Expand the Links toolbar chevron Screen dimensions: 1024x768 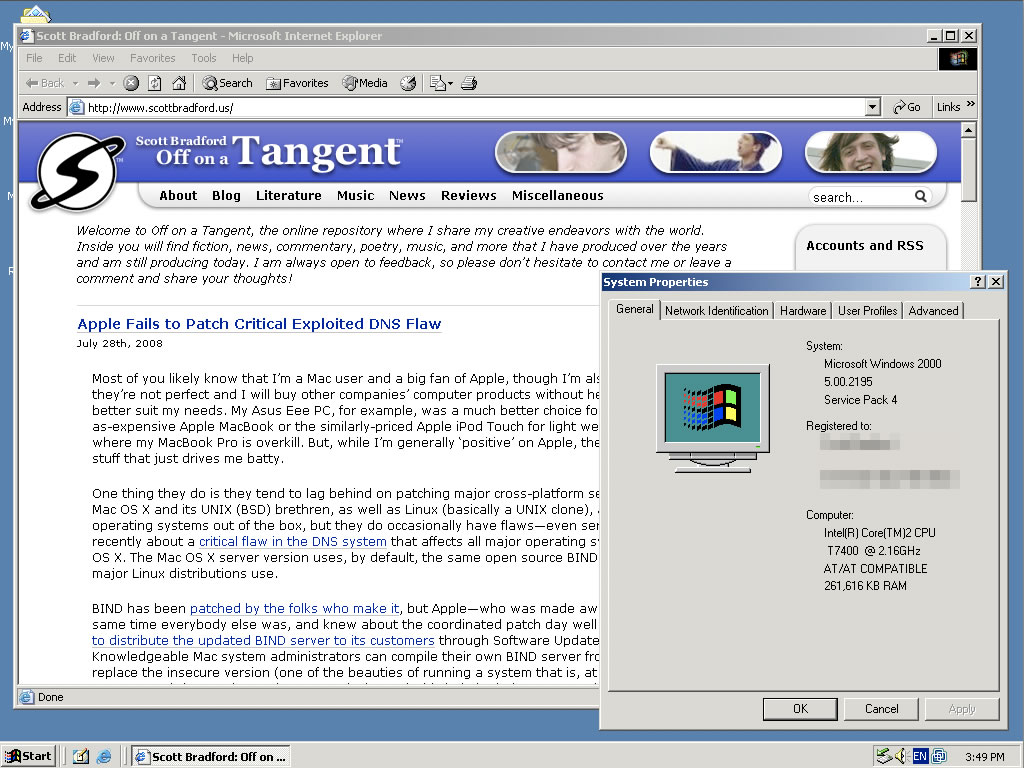[x=970, y=105]
